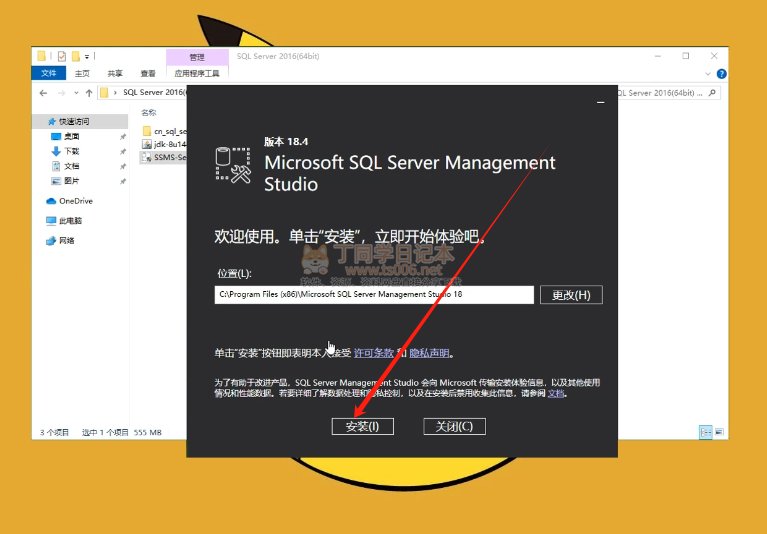Switch to the 主页 ribbon tab

(x=83, y=73)
